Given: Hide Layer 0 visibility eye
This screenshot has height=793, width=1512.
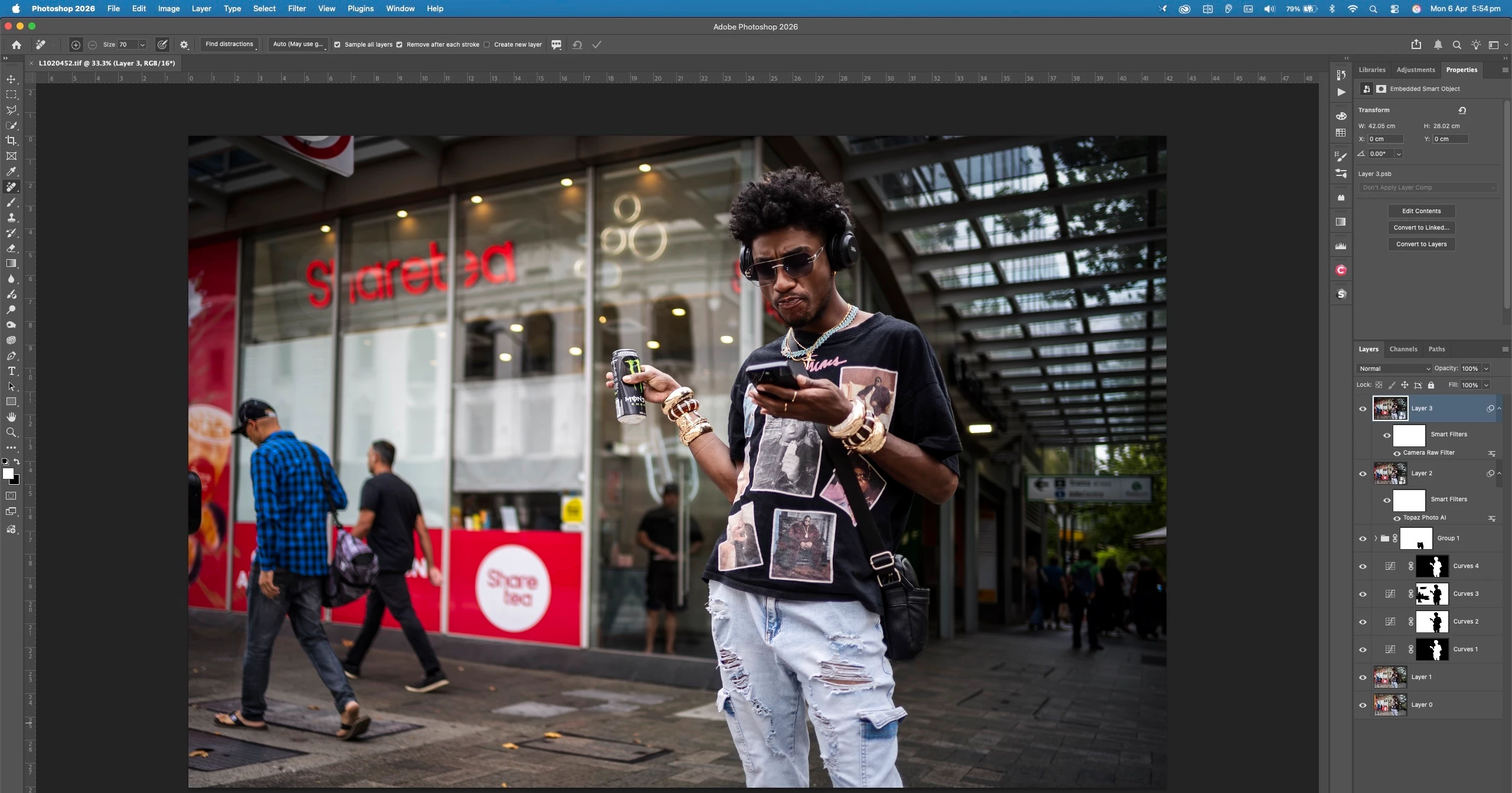Looking at the screenshot, I should pyautogui.click(x=1363, y=705).
